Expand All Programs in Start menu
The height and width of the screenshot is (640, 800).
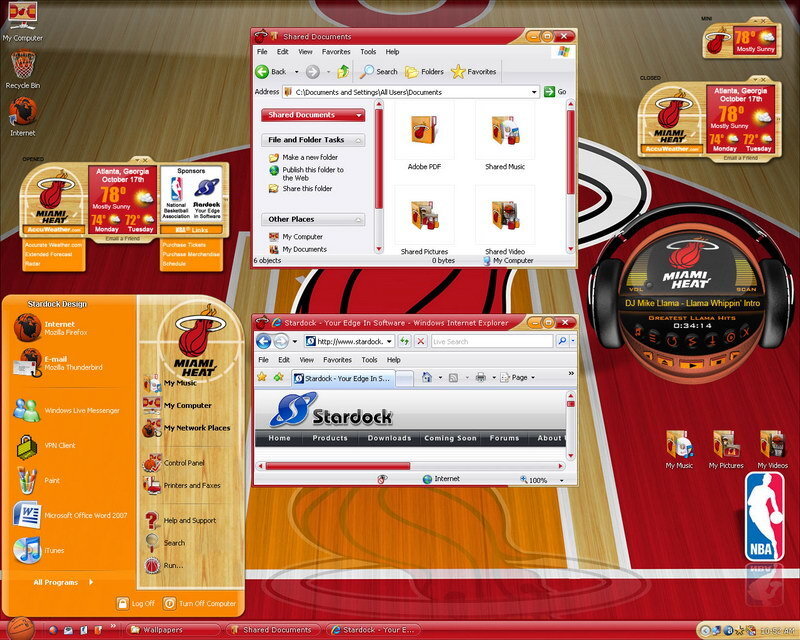pyautogui.click(x=62, y=582)
